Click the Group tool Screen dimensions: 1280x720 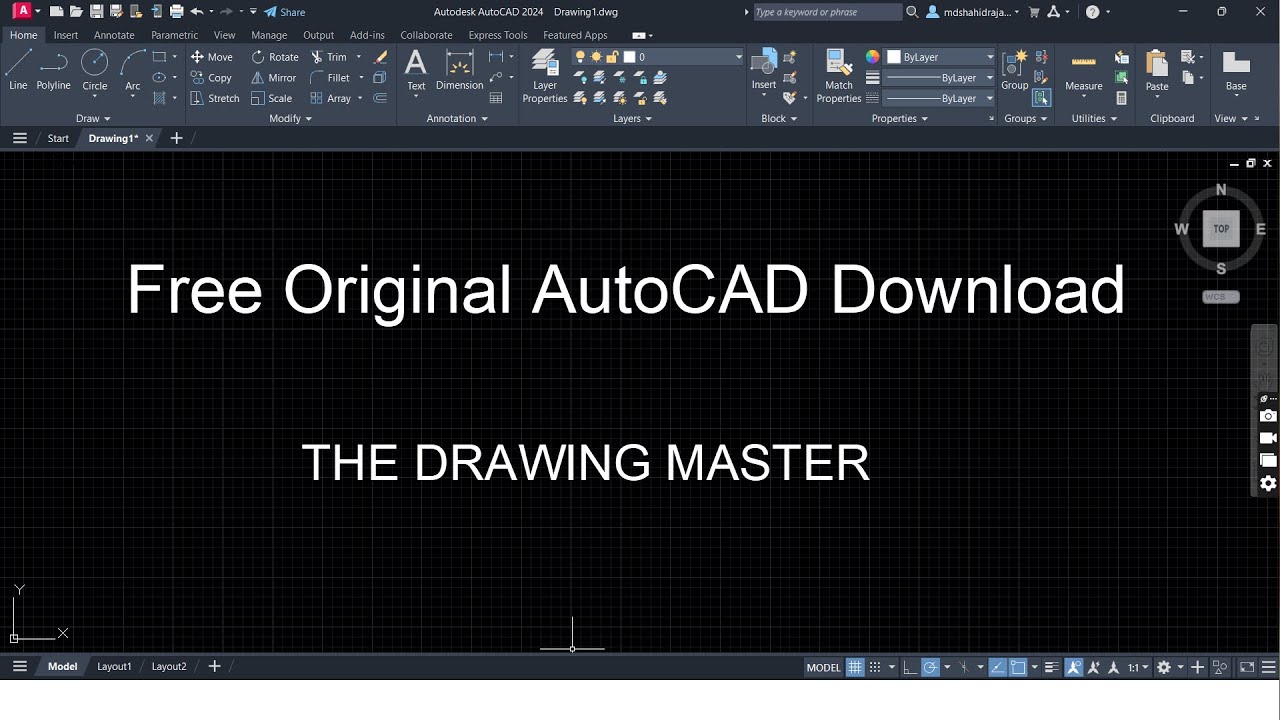point(1015,70)
